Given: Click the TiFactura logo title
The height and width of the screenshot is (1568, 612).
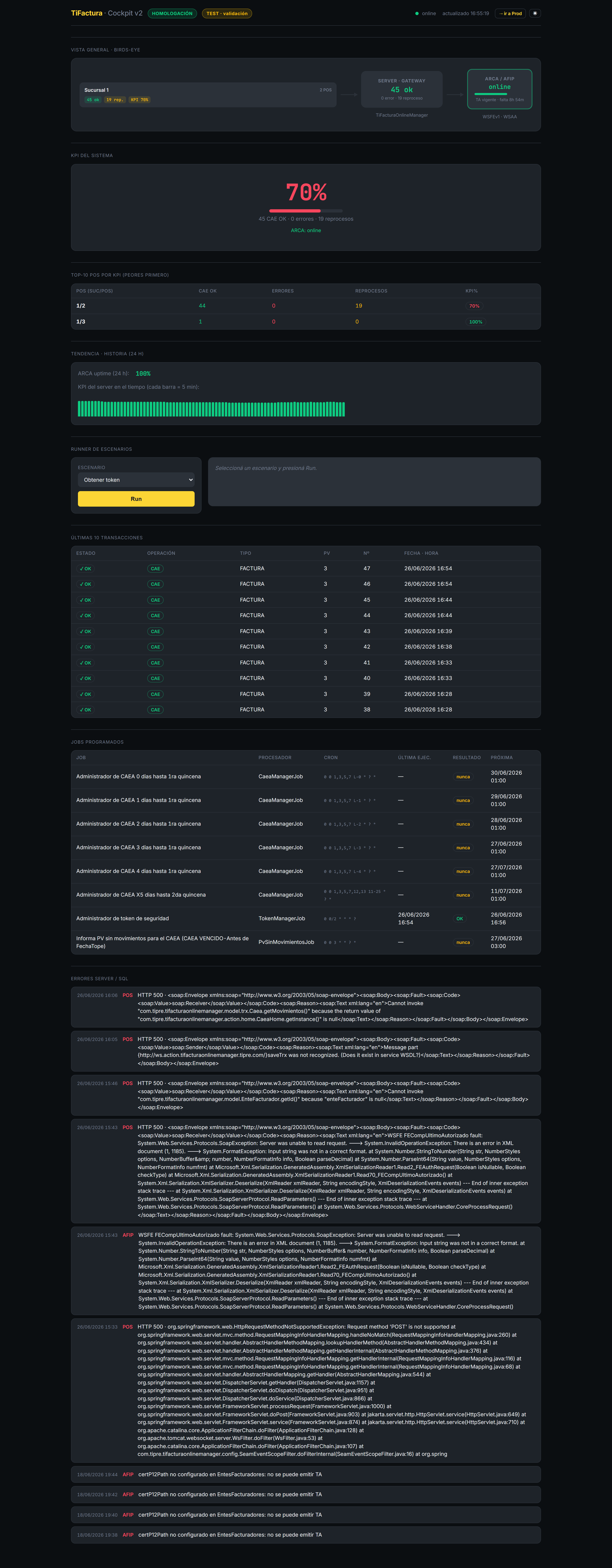Looking at the screenshot, I should [x=86, y=13].
